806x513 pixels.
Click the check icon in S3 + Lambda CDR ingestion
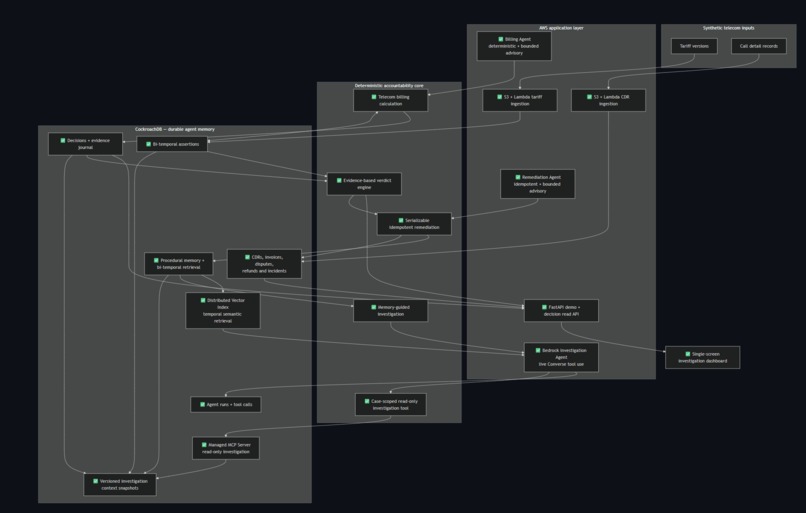coord(589,97)
